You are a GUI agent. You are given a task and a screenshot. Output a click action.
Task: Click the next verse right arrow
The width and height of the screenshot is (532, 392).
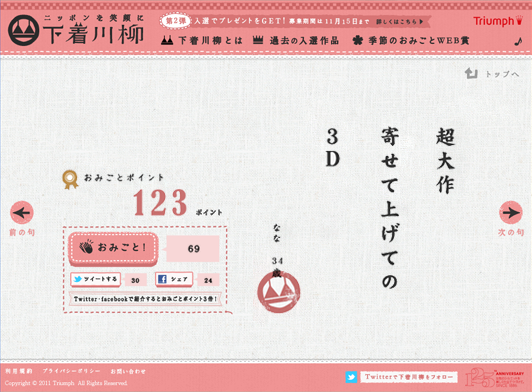511,212
